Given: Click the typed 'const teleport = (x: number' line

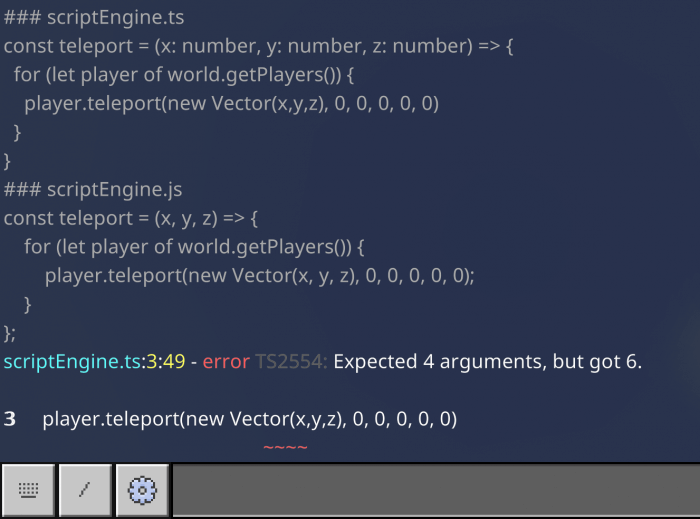Looking at the screenshot, I should 260,46.
